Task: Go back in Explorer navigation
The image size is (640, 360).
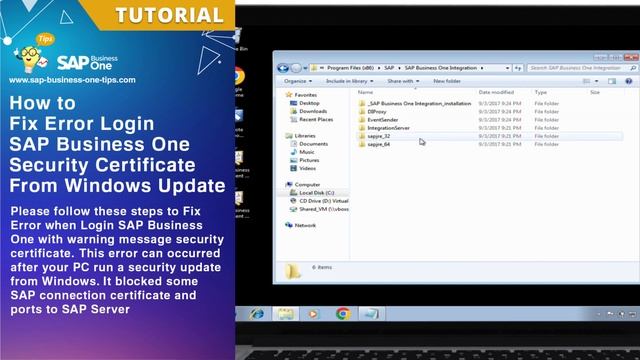Action: click(x=283, y=68)
